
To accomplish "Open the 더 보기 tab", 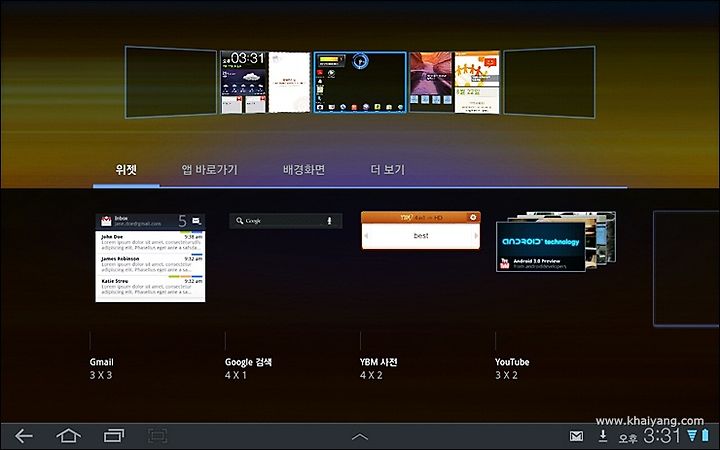I will pos(388,169).
